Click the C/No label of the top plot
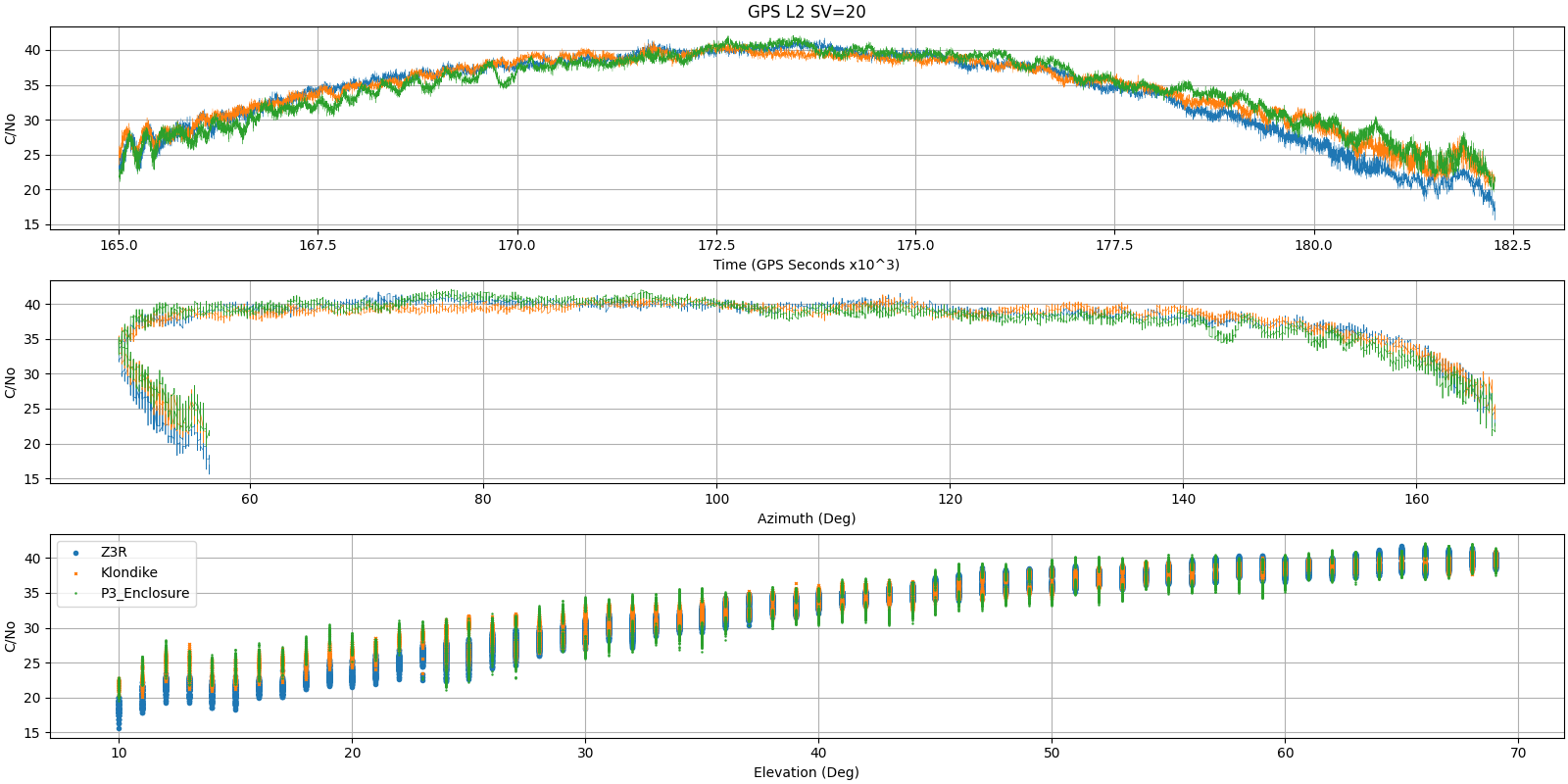1568x784 pixels. pyautogui.click(x=11, y=128)
